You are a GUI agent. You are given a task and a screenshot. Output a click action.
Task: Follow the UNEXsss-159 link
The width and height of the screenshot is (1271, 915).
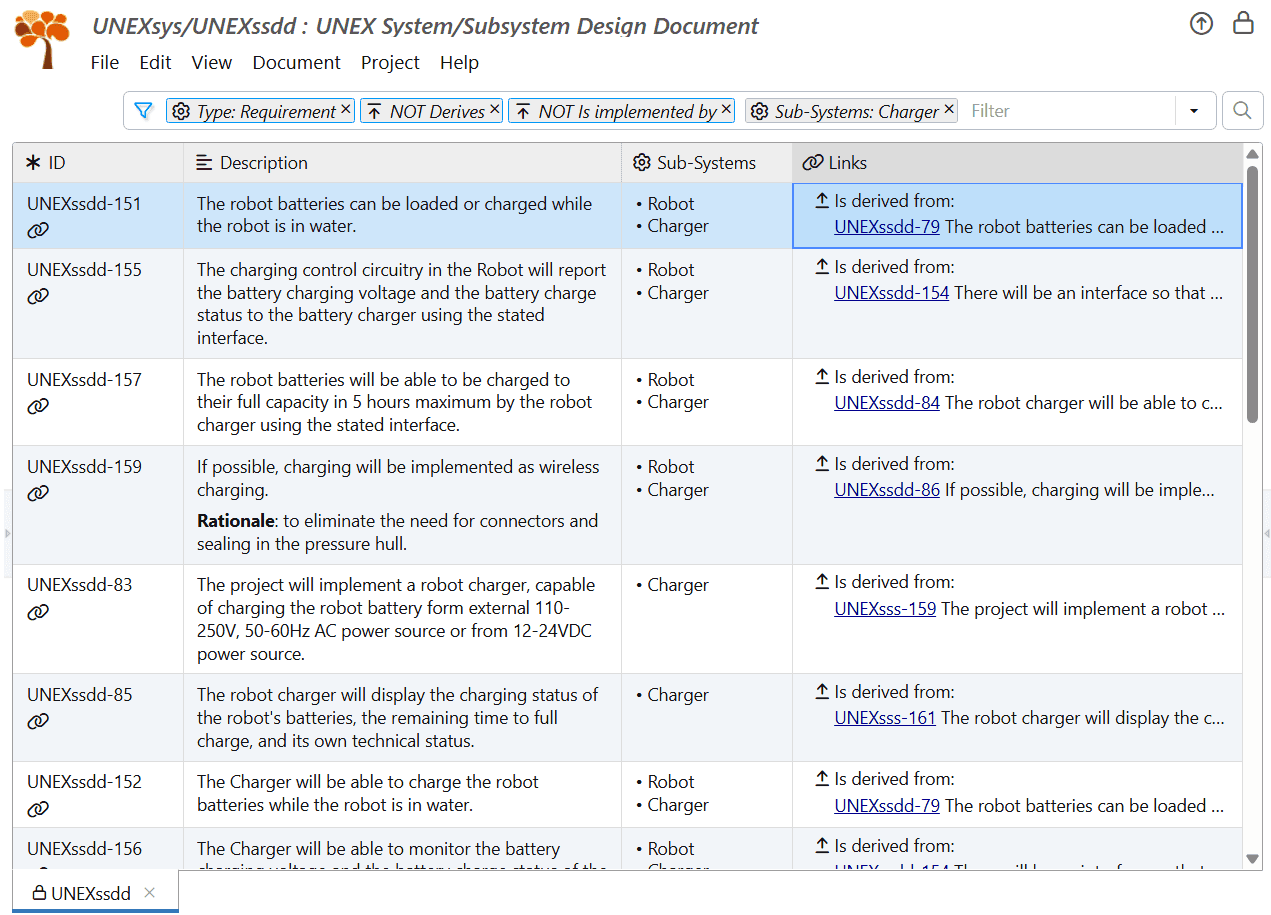(885, 608)
